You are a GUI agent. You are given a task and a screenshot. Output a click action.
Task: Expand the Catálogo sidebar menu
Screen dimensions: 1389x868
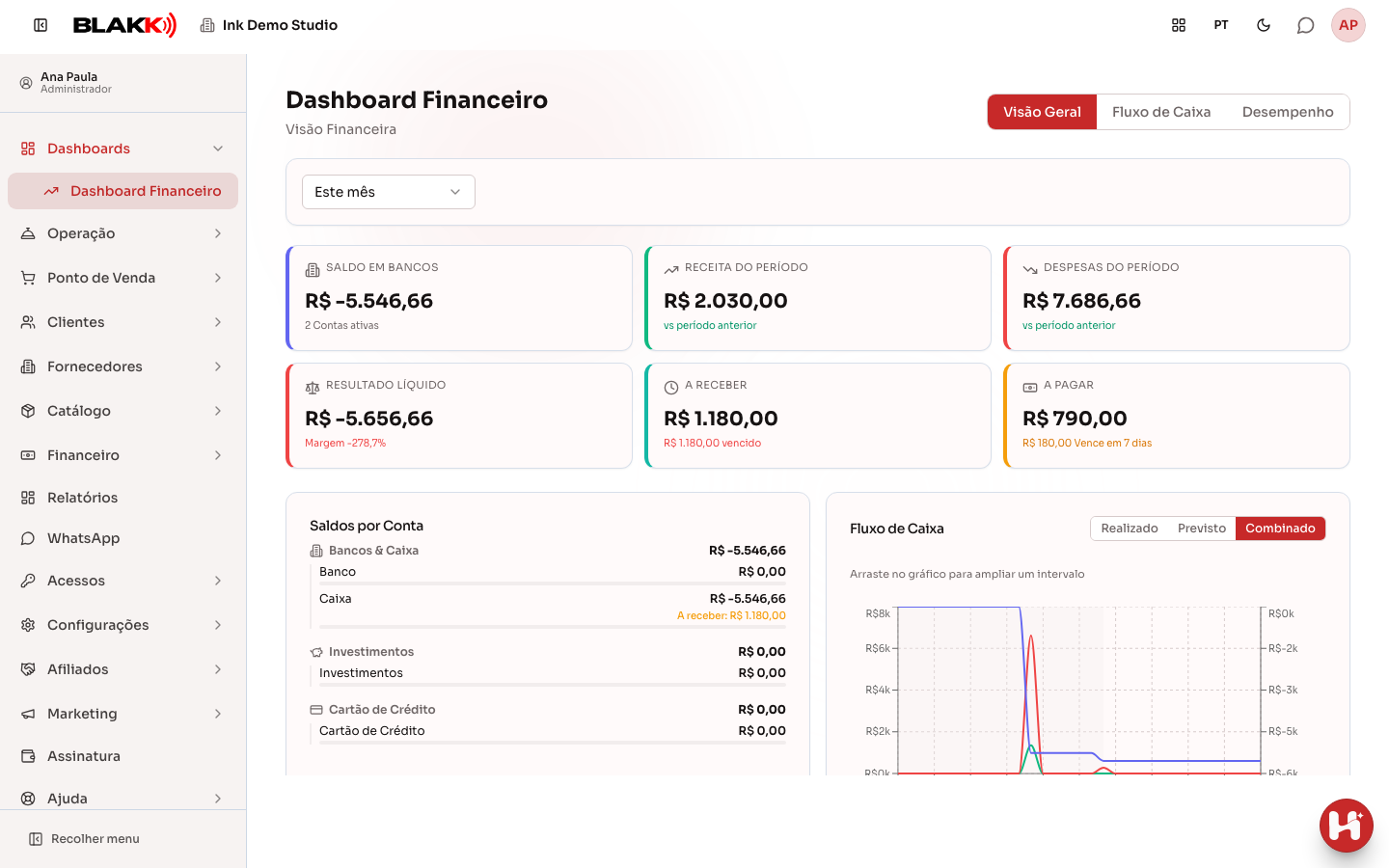pyautogui.click(x=123, y=411)
